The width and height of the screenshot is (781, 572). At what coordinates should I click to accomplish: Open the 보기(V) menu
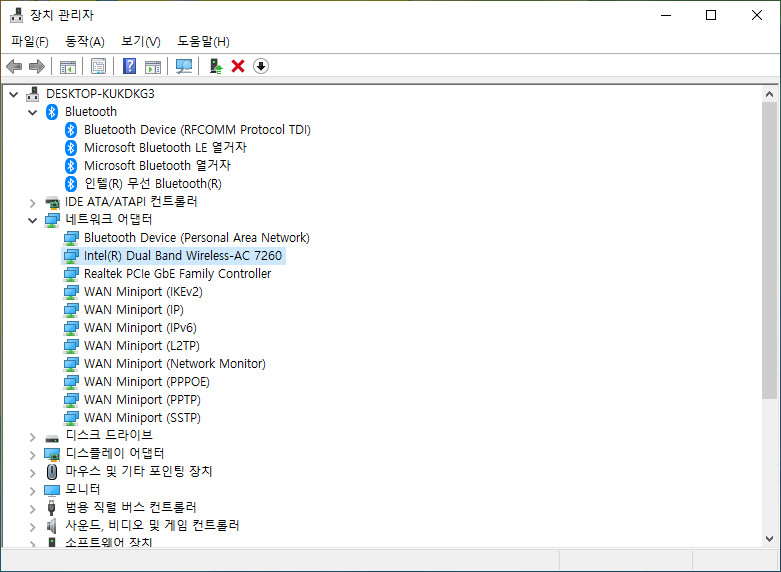click(x=141, y=41)
